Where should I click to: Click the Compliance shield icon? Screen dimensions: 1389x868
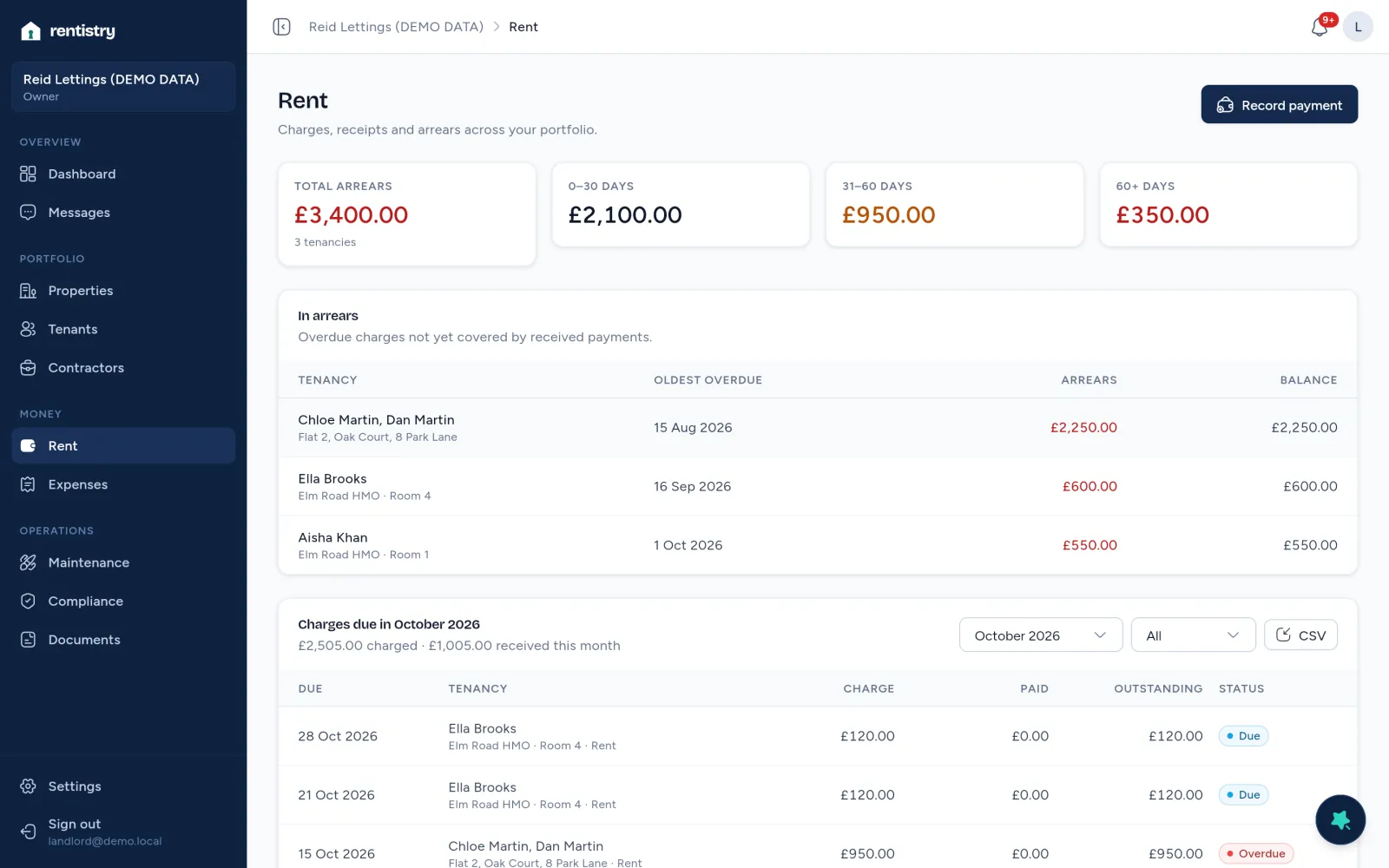[28, 601]
